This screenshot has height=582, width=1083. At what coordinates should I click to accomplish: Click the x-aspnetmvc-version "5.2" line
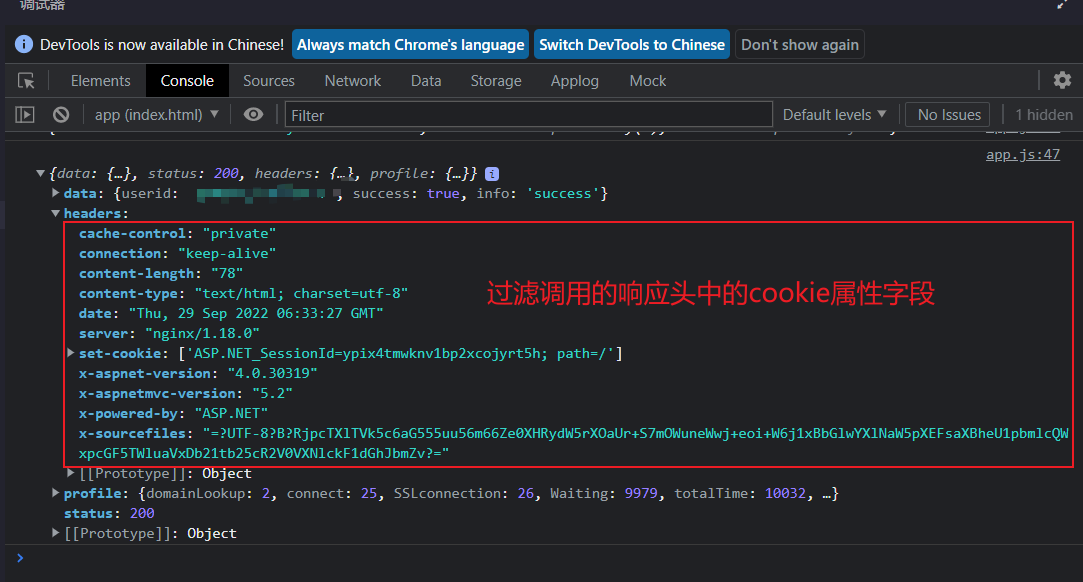186,394
